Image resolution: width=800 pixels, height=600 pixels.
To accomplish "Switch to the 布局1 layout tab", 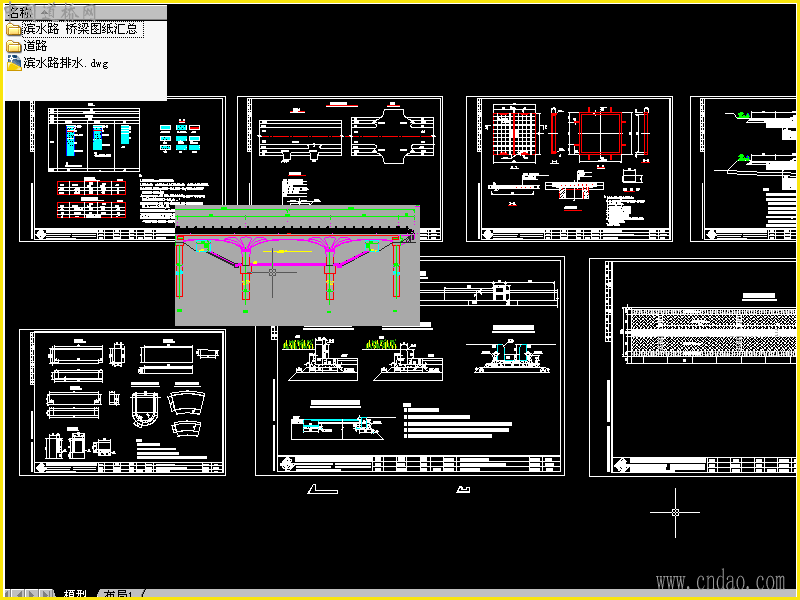I will pos(118,593).
